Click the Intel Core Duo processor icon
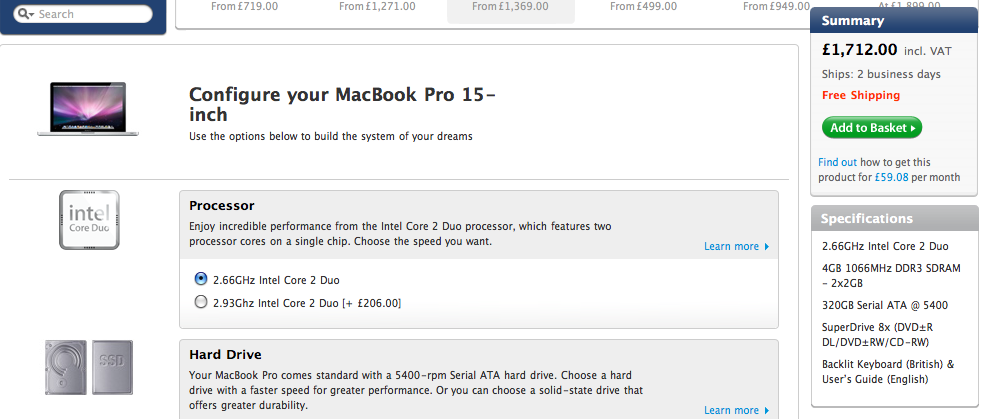982x419 pixels. (x=89, y=220)
